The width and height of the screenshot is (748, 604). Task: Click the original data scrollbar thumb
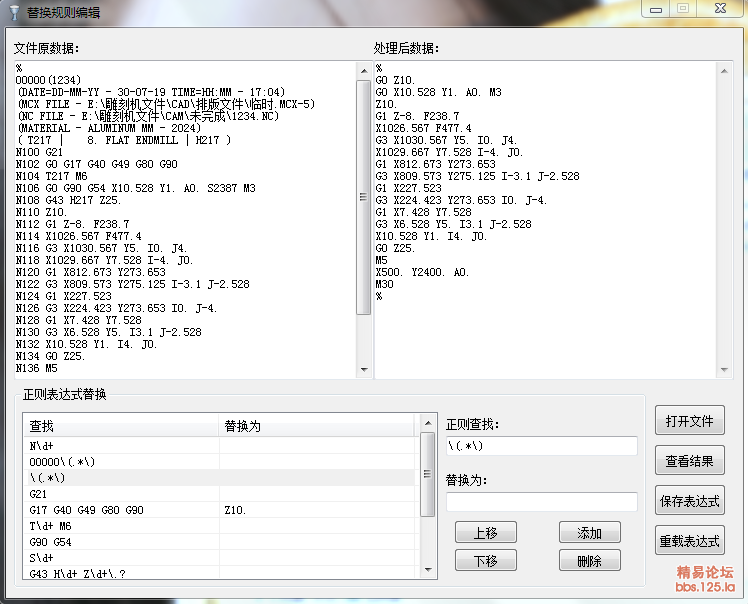click(364, 197)
